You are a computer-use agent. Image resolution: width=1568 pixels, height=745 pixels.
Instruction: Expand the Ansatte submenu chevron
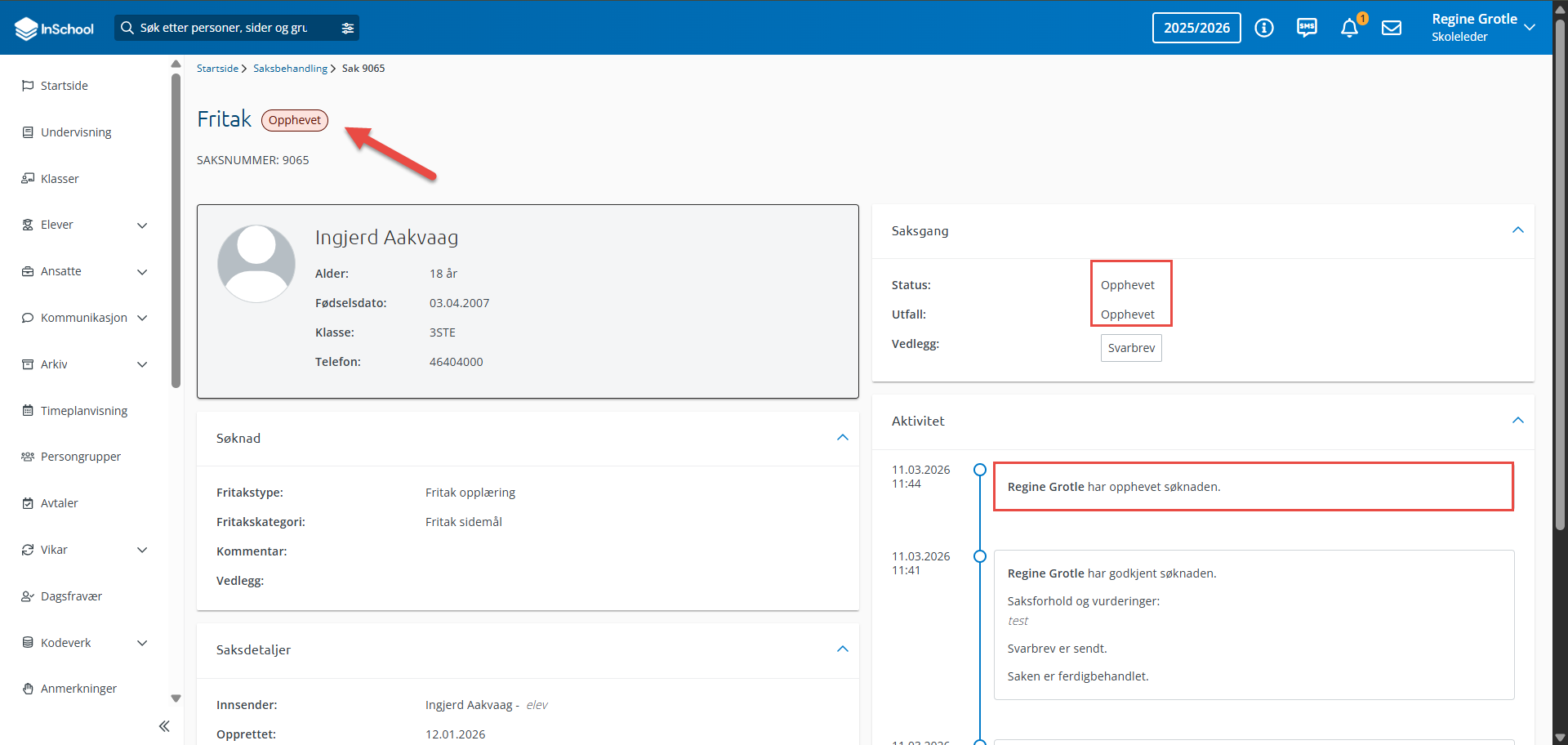142,272
